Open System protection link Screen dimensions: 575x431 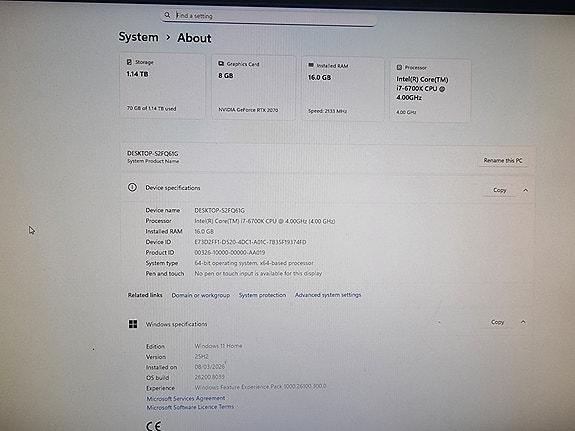[x=262, y=295]
